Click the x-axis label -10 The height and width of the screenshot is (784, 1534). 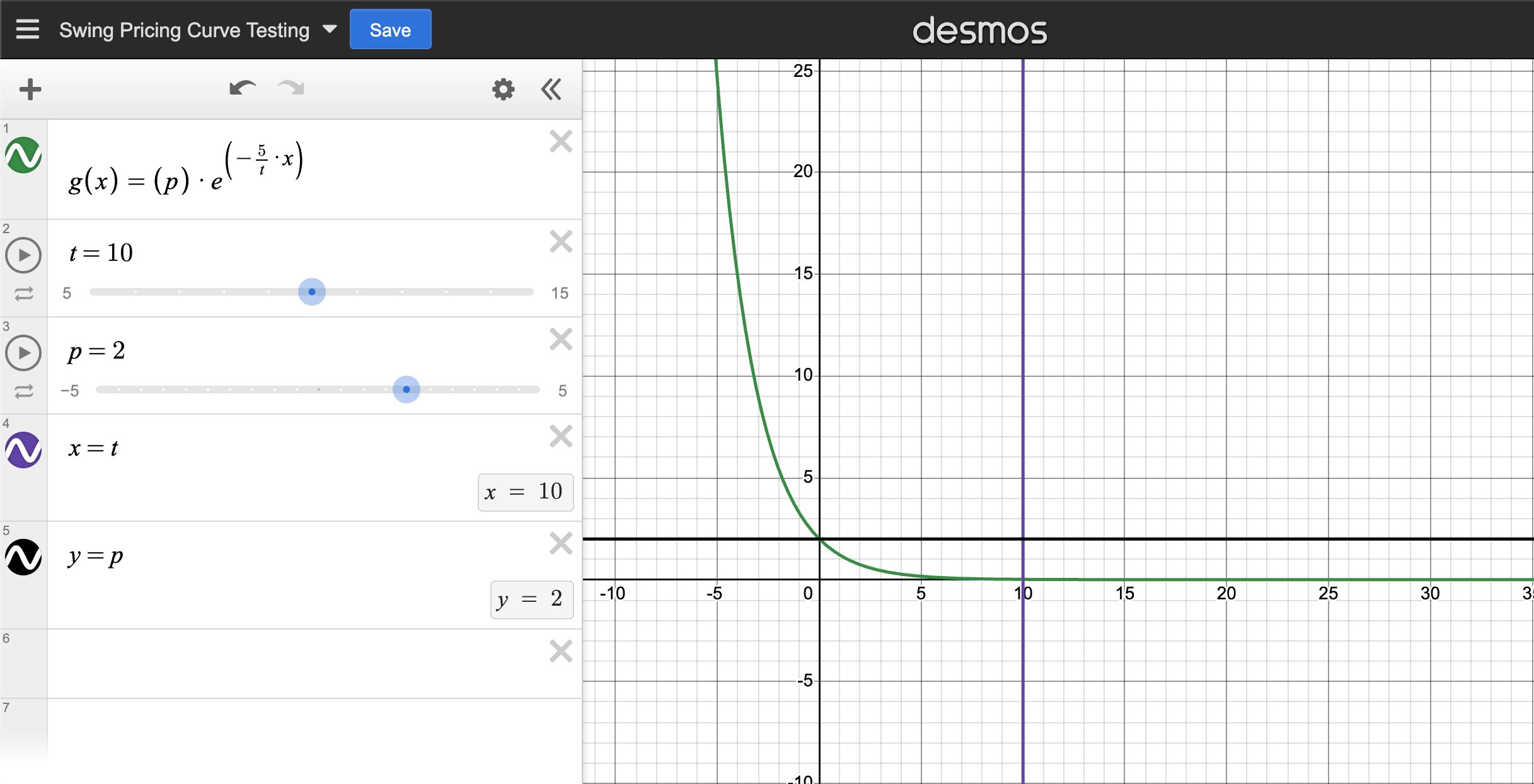click(x=612, y=593)
